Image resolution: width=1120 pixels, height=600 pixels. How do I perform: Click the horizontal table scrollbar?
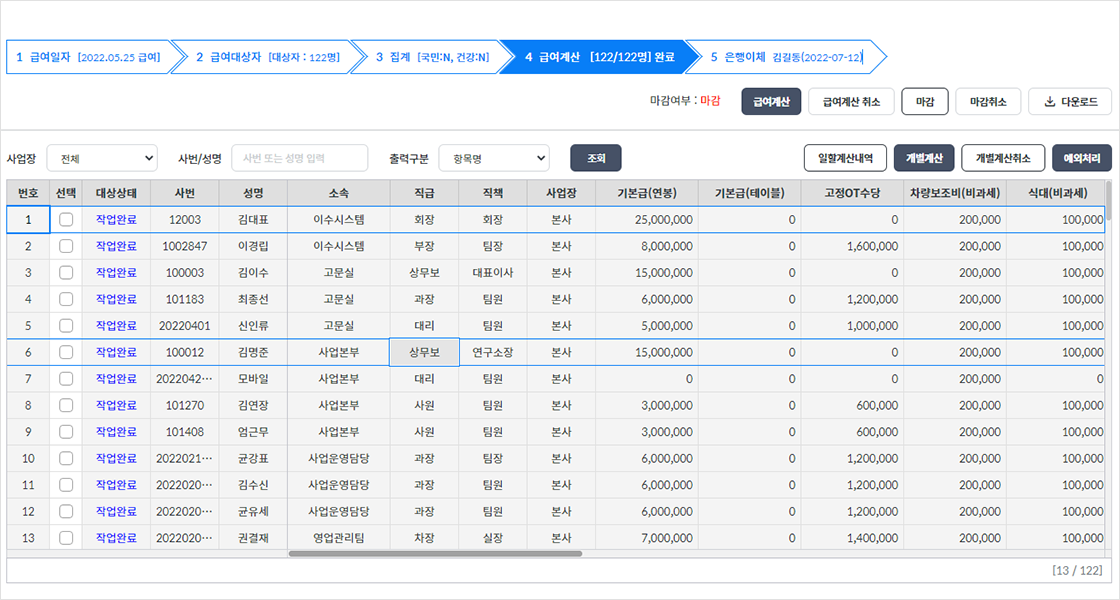(436, 554)
